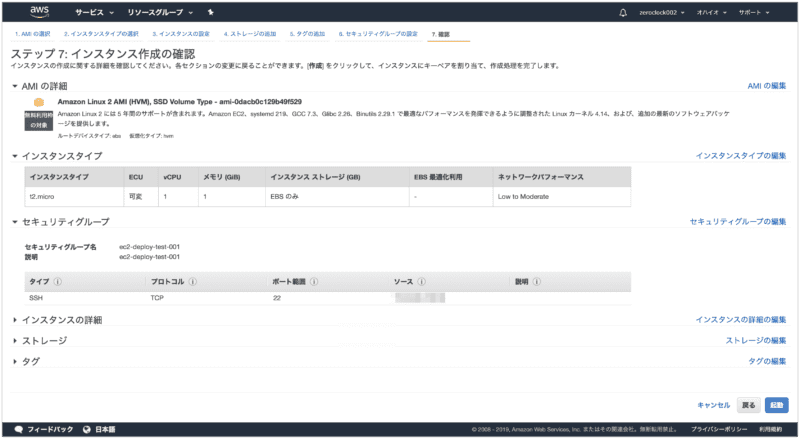Screen dimensions: 800x439
Task: Click the globe language icon in footer
Action: (87, 429)
